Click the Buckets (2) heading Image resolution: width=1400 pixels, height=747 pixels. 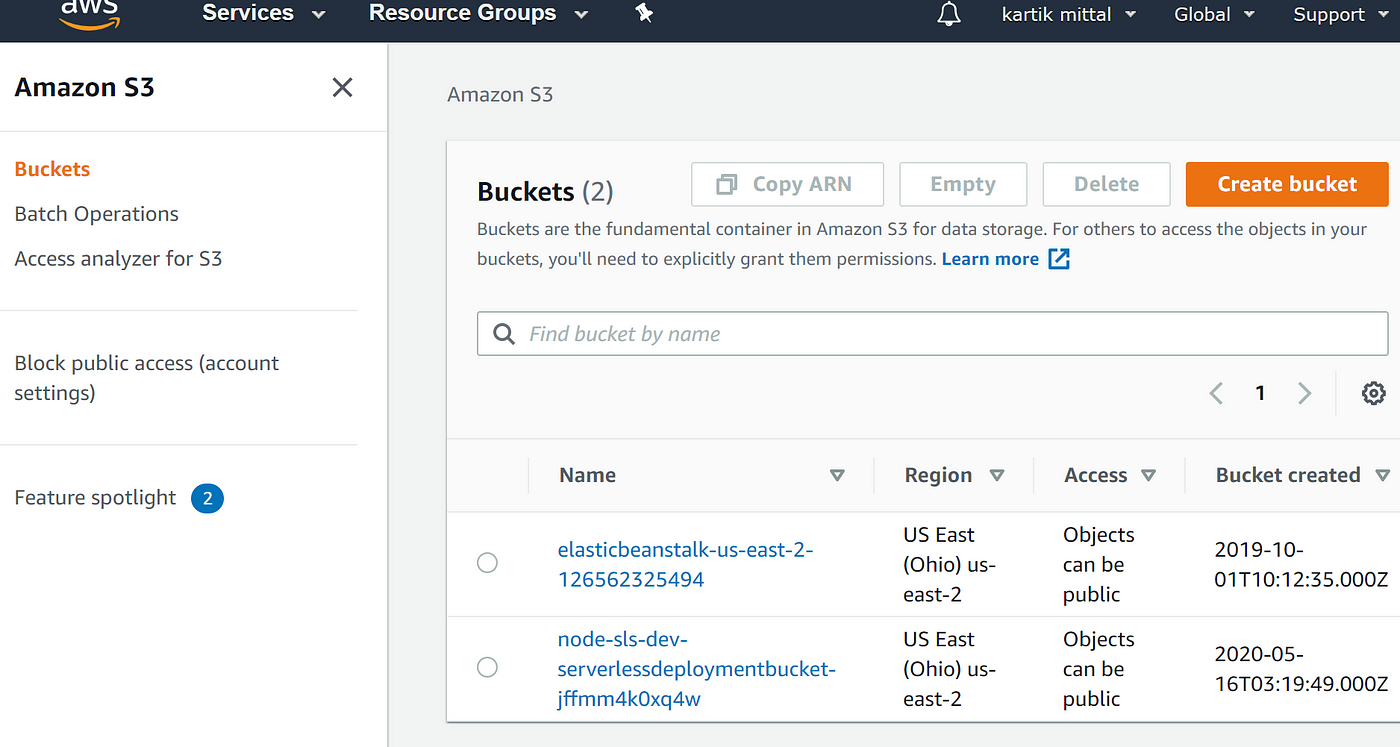(545, 191)
